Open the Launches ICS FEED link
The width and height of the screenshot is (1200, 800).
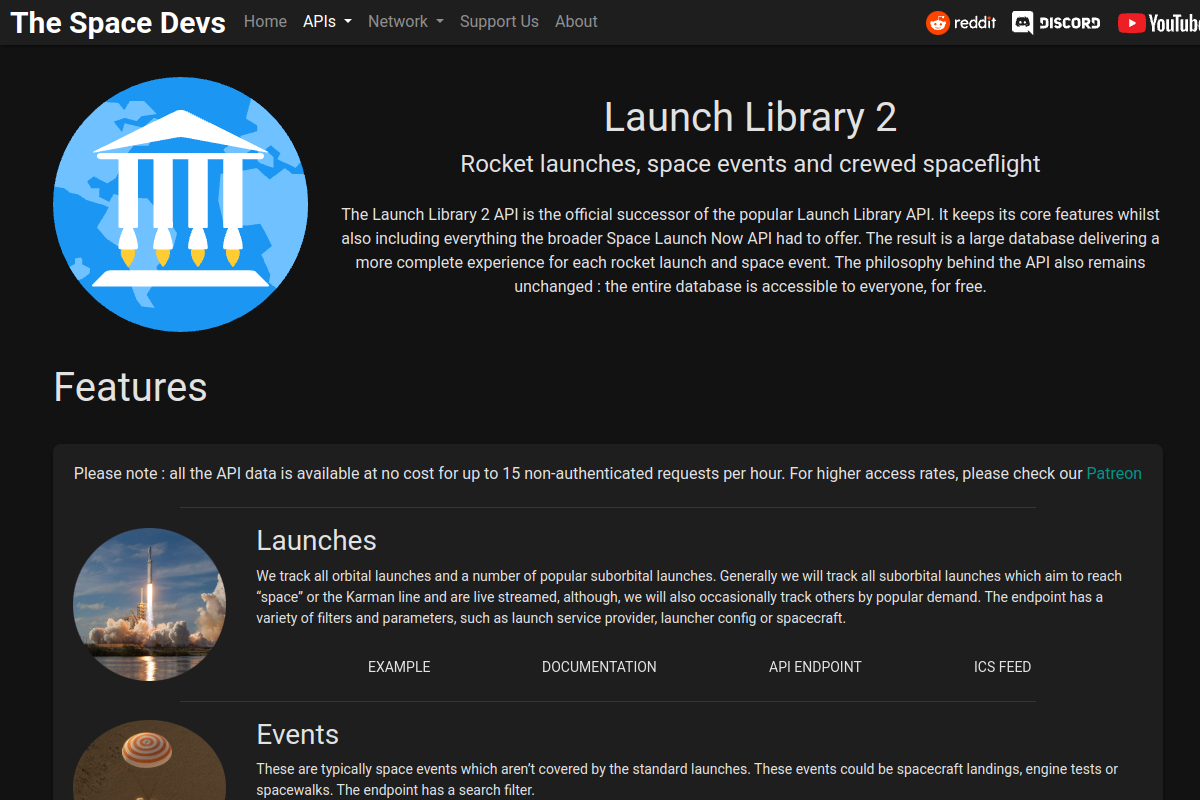(1002, 667)
